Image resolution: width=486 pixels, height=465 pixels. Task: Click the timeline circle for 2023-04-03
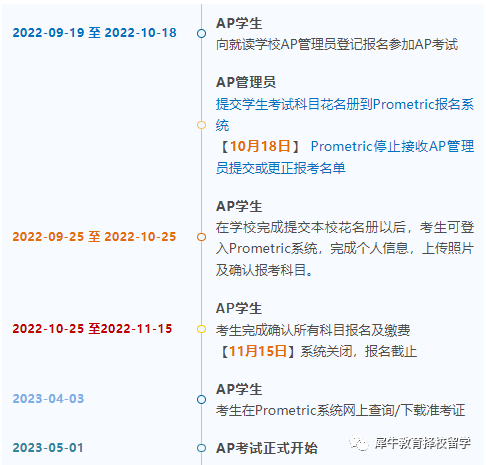click(x=201, y=399)
